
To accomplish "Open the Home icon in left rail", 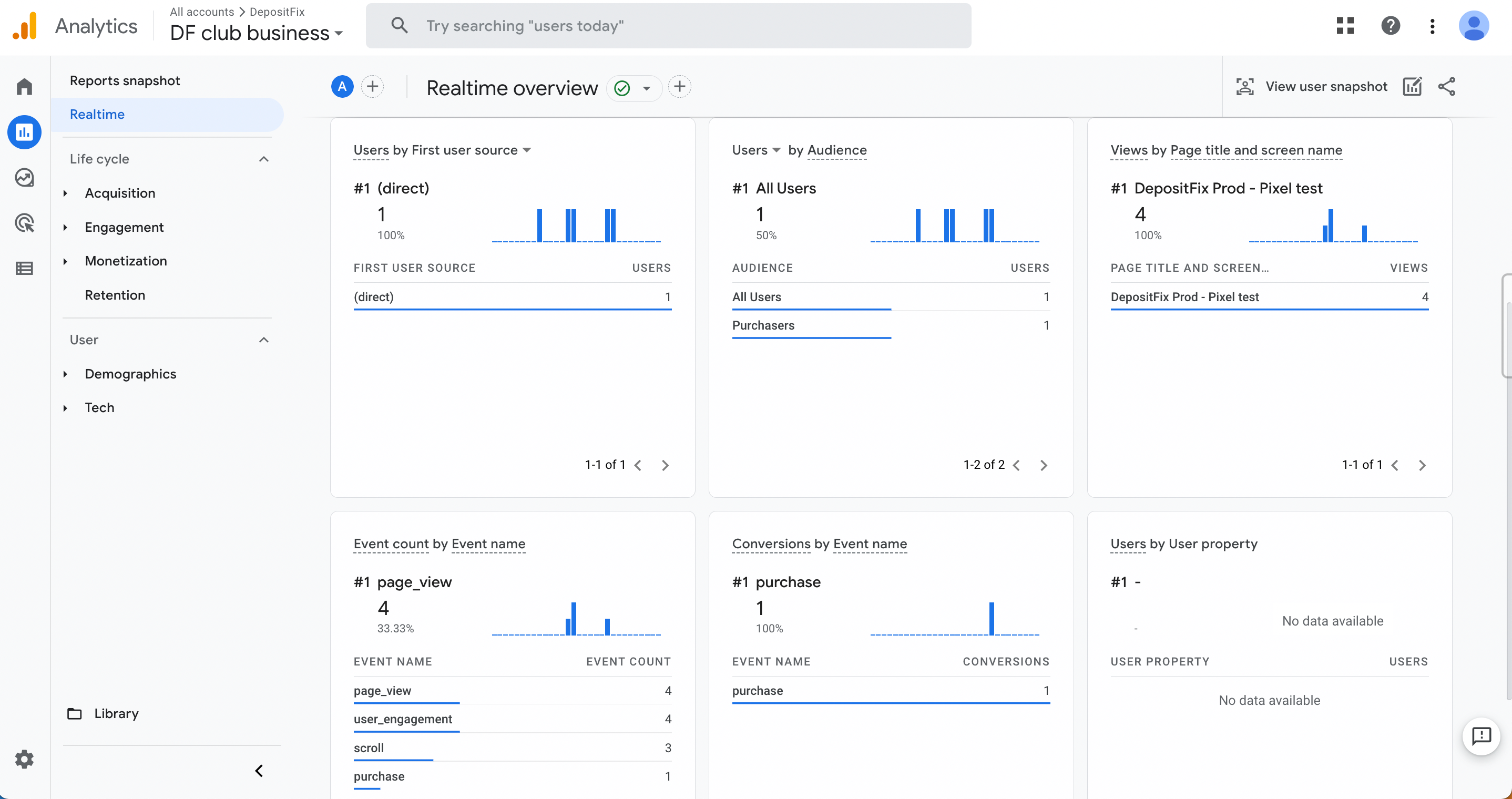I will [x=24, y=87].
